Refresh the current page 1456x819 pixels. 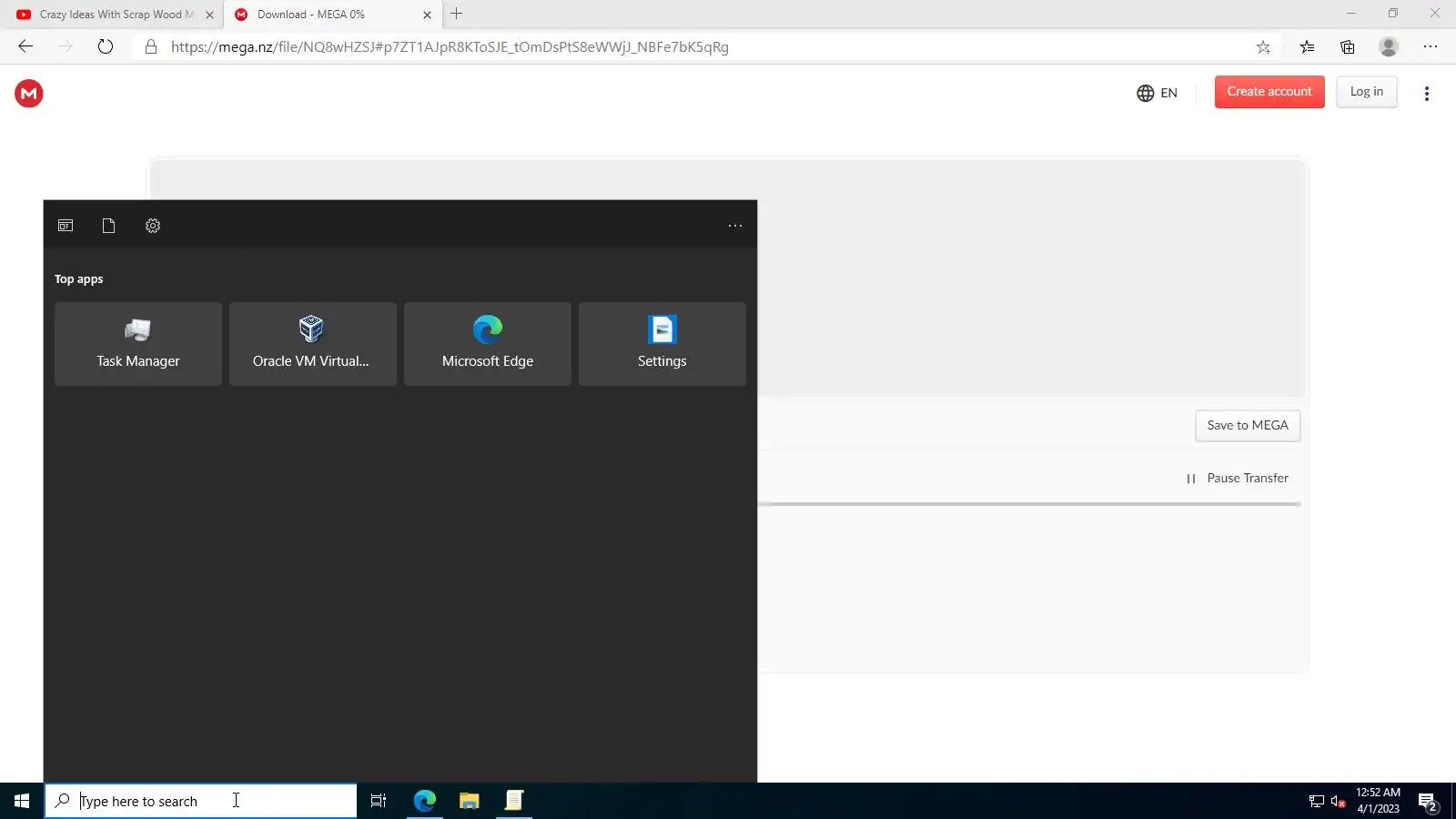[x=106, y=46]
